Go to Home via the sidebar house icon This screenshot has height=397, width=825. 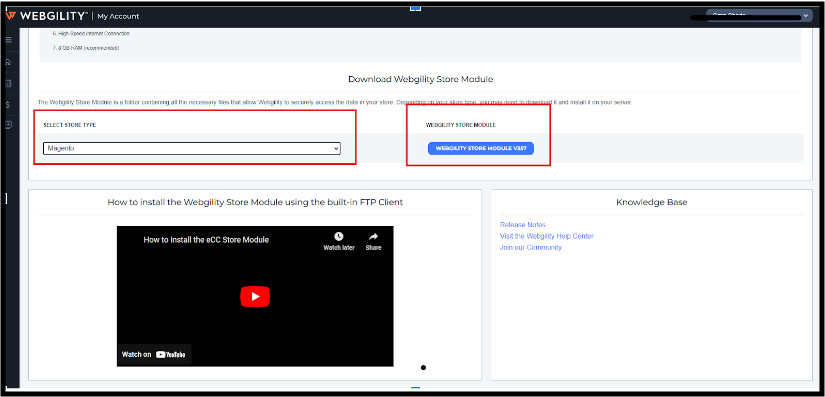(8, 62)
